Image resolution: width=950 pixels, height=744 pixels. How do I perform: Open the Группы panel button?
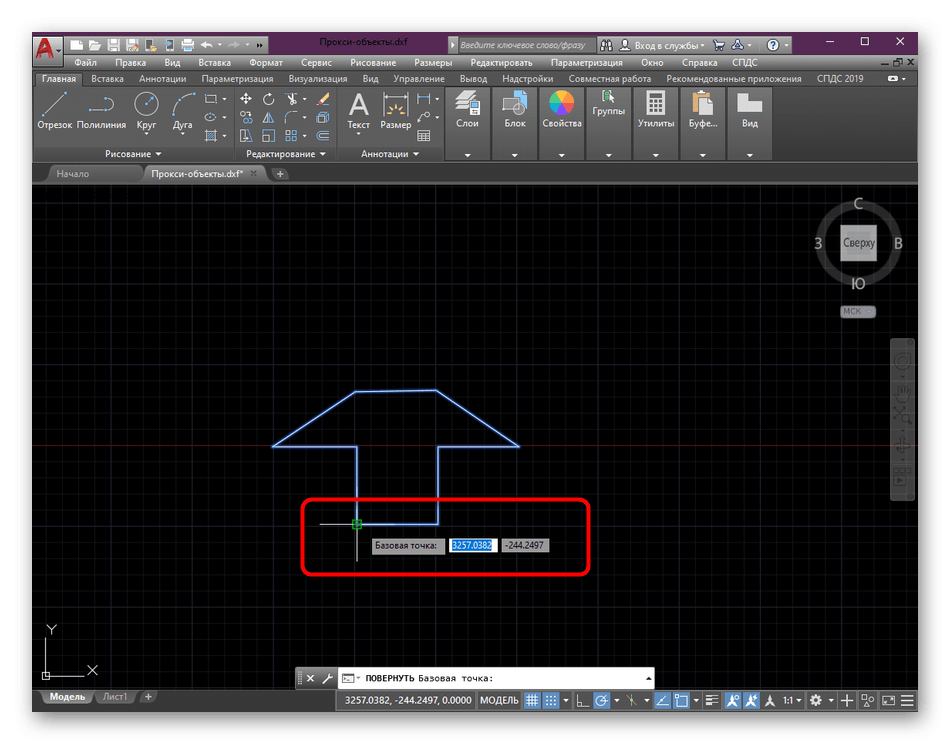608,104
